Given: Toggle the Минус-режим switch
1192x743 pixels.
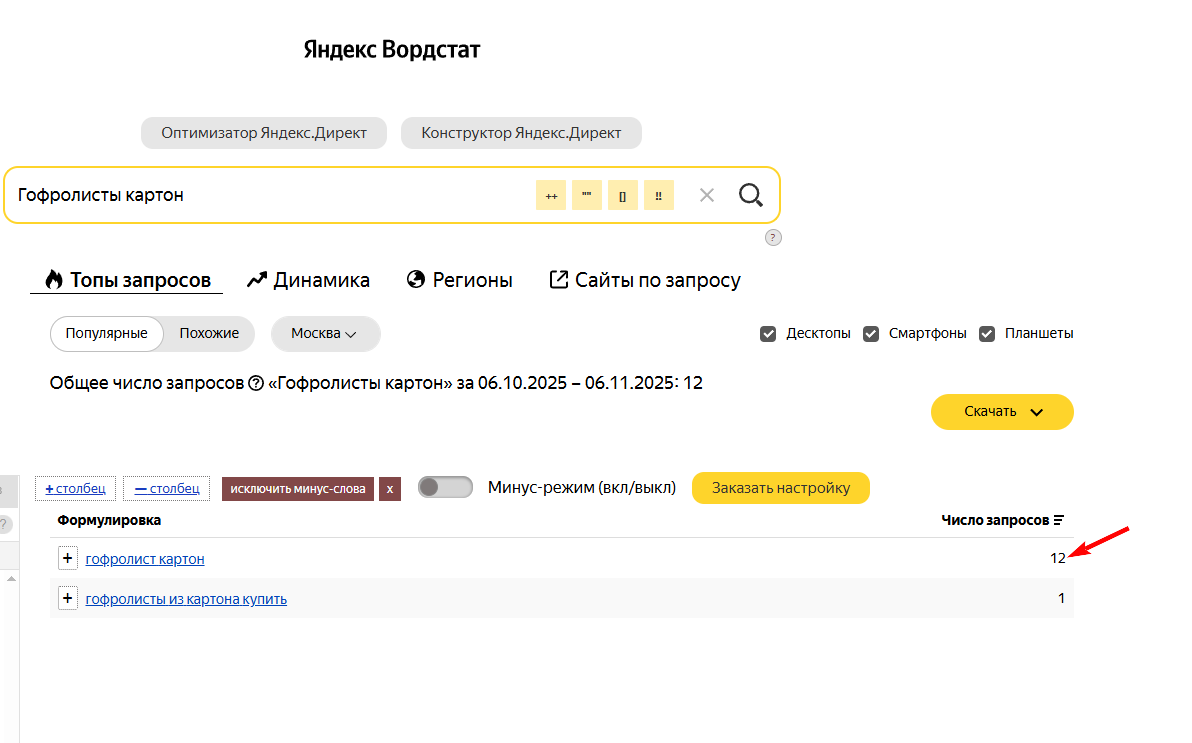Looking at the screenshot, I should pyautogui.click(x=445, y=487).
